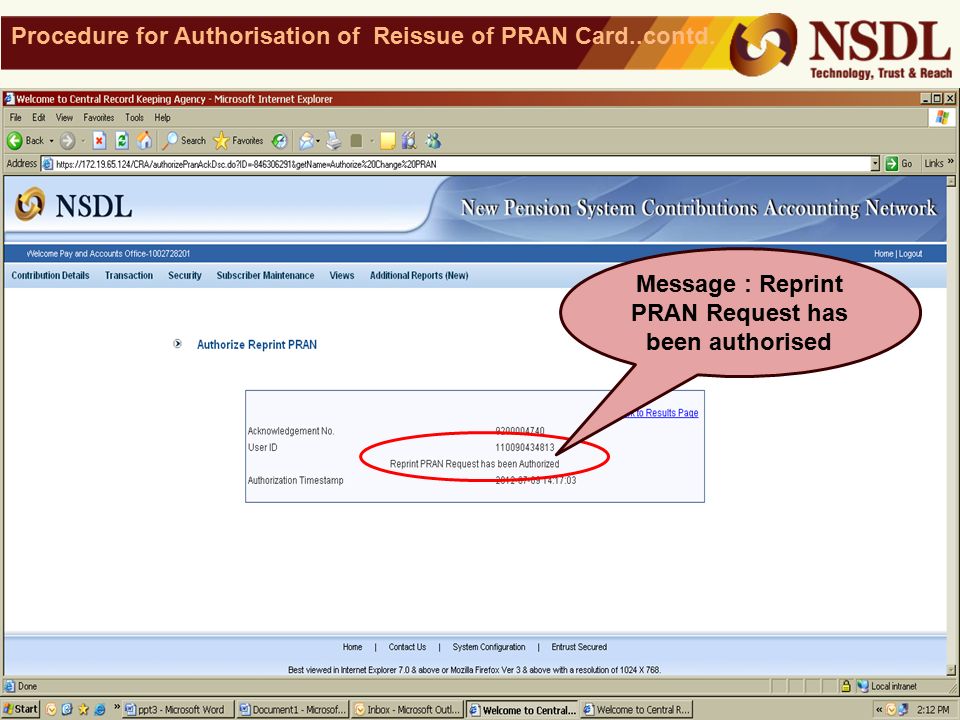
Task: Click the Back to Results Page link
Action: coord(662,413)
